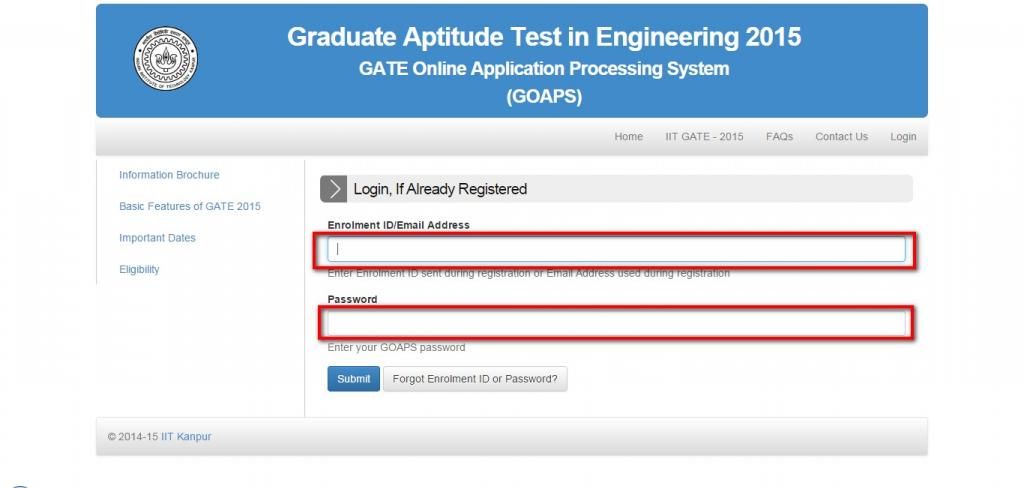Select Contact Us in the navbar

(x=841, y=137)
